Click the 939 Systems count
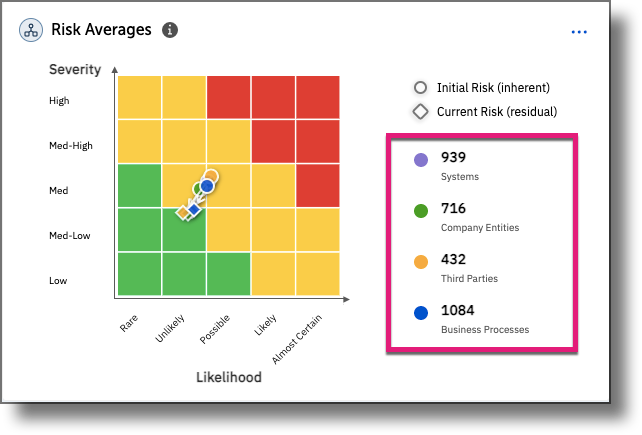 tap(454, 157)
